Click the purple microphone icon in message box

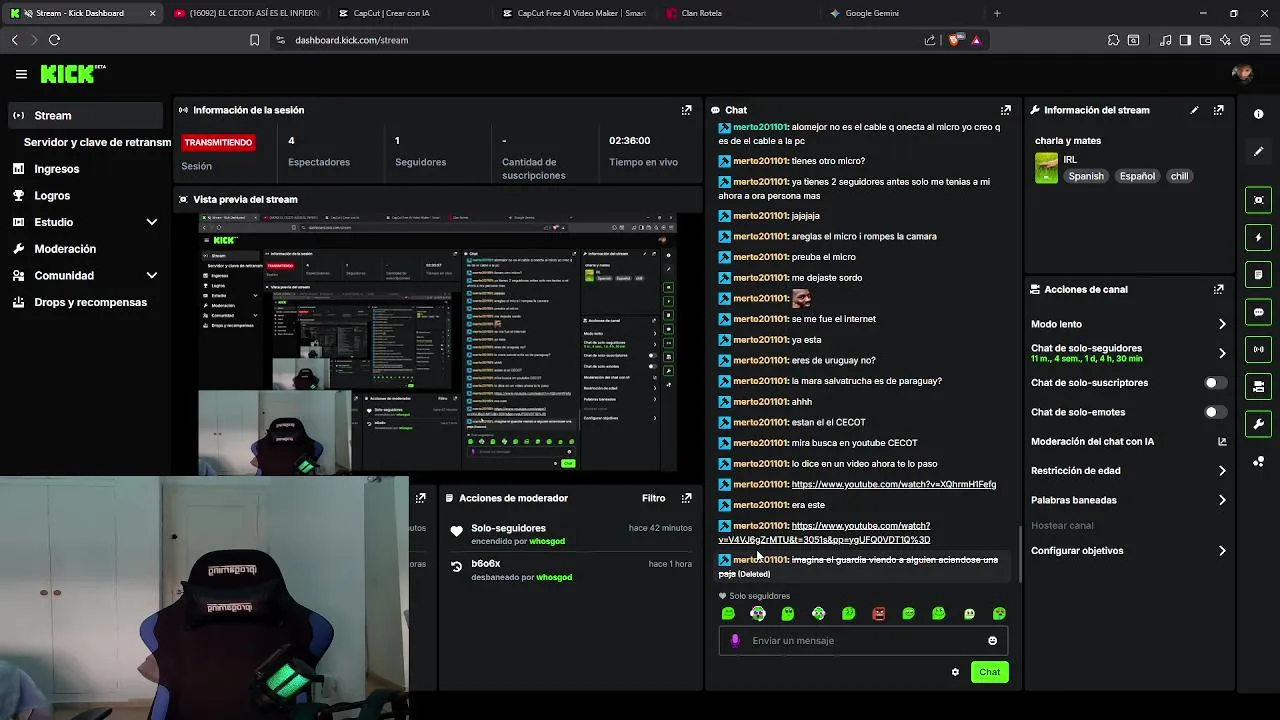pos(735,641)
